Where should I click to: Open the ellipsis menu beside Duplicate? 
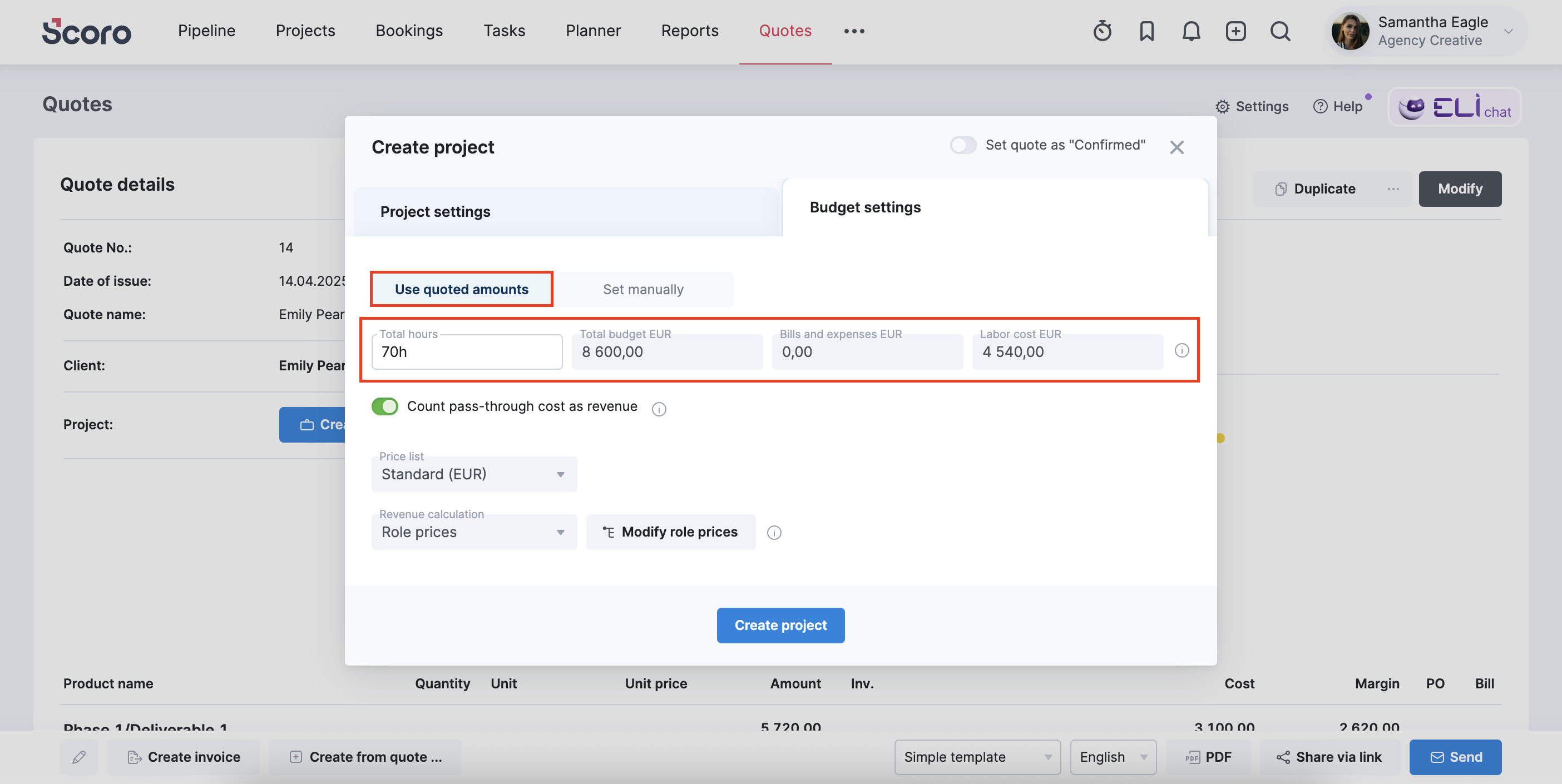[1393, 189]
